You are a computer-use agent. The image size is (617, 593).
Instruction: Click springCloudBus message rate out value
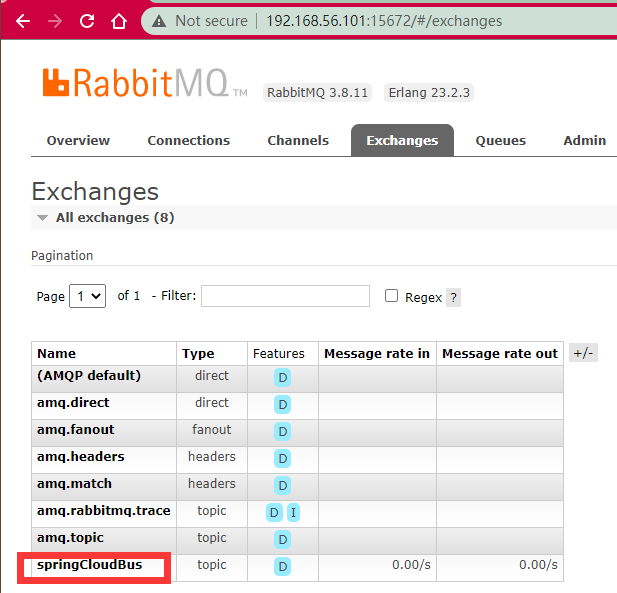click(x=538, y=565)
